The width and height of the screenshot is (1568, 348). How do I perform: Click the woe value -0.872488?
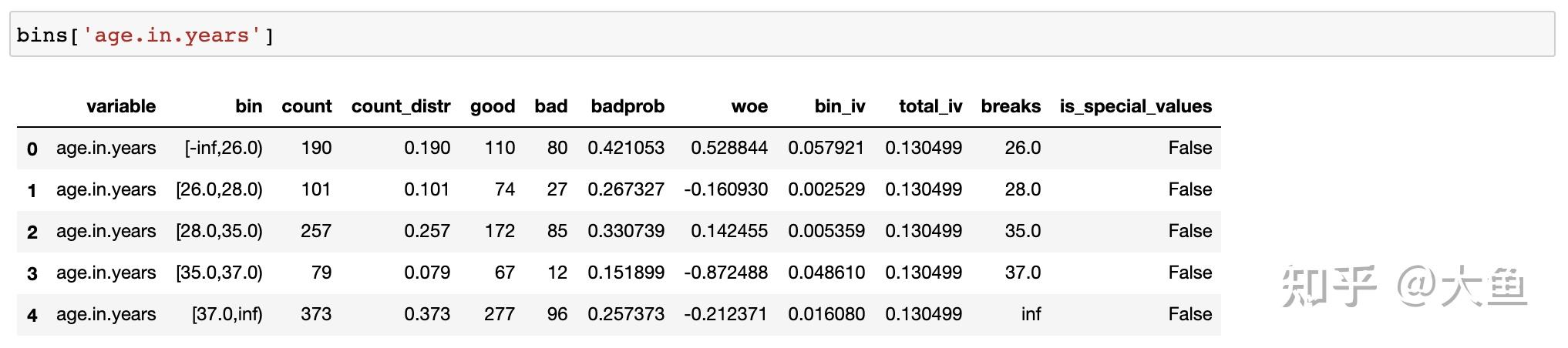(725, 273)
